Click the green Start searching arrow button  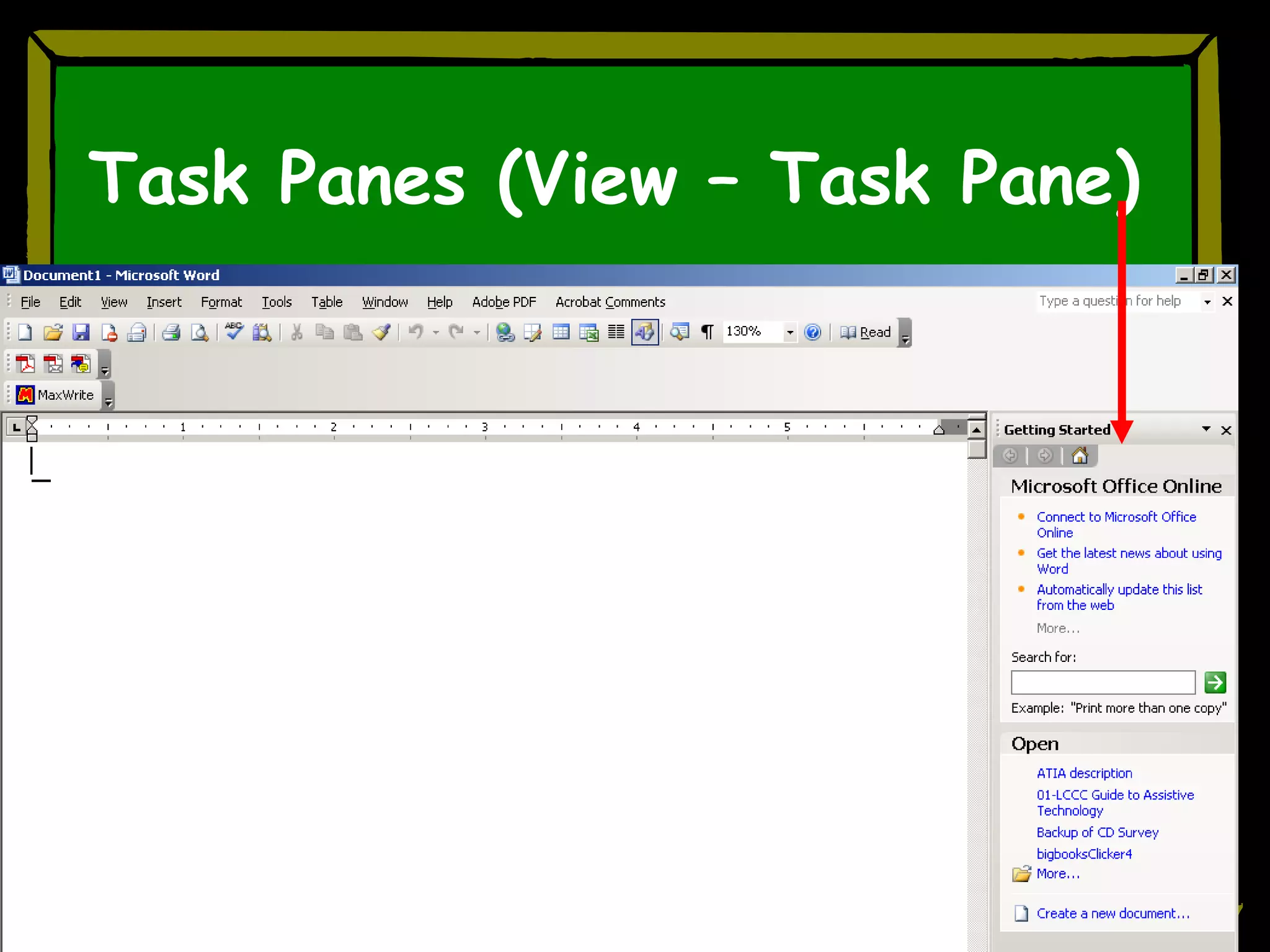pyautogui.click(x=1215, y=682)
